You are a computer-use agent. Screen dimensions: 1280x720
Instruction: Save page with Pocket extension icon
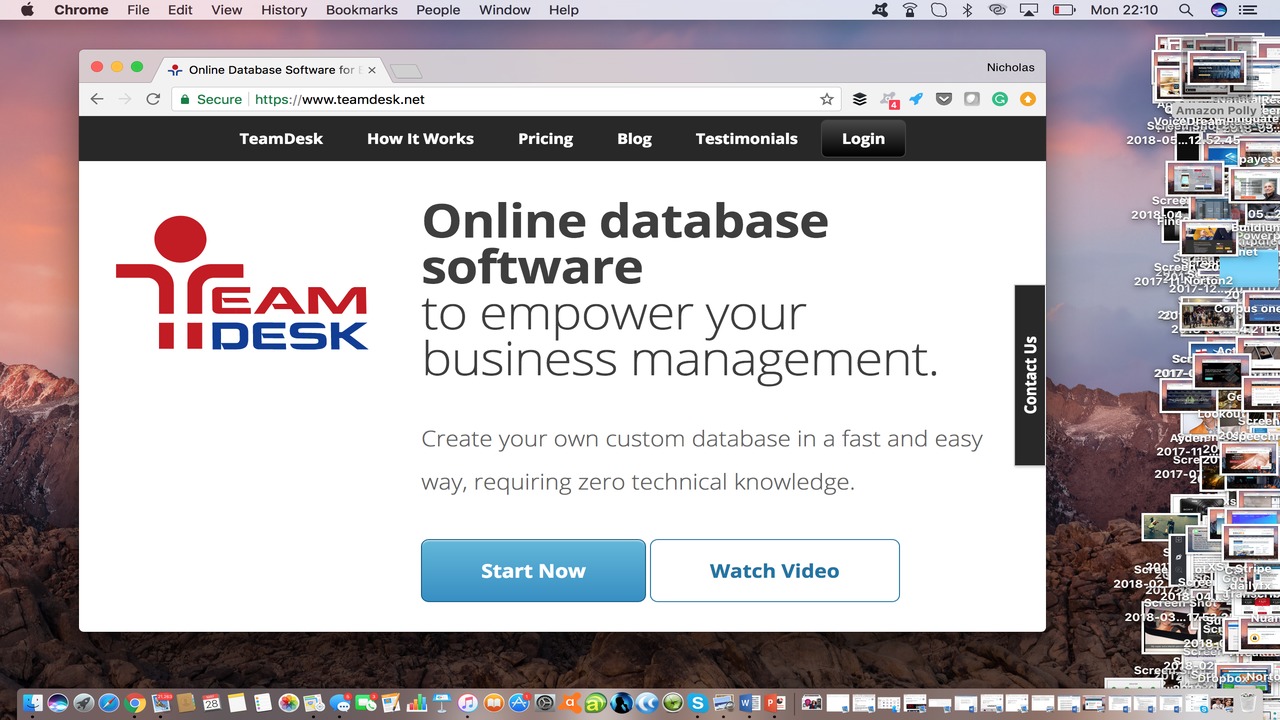943,99
